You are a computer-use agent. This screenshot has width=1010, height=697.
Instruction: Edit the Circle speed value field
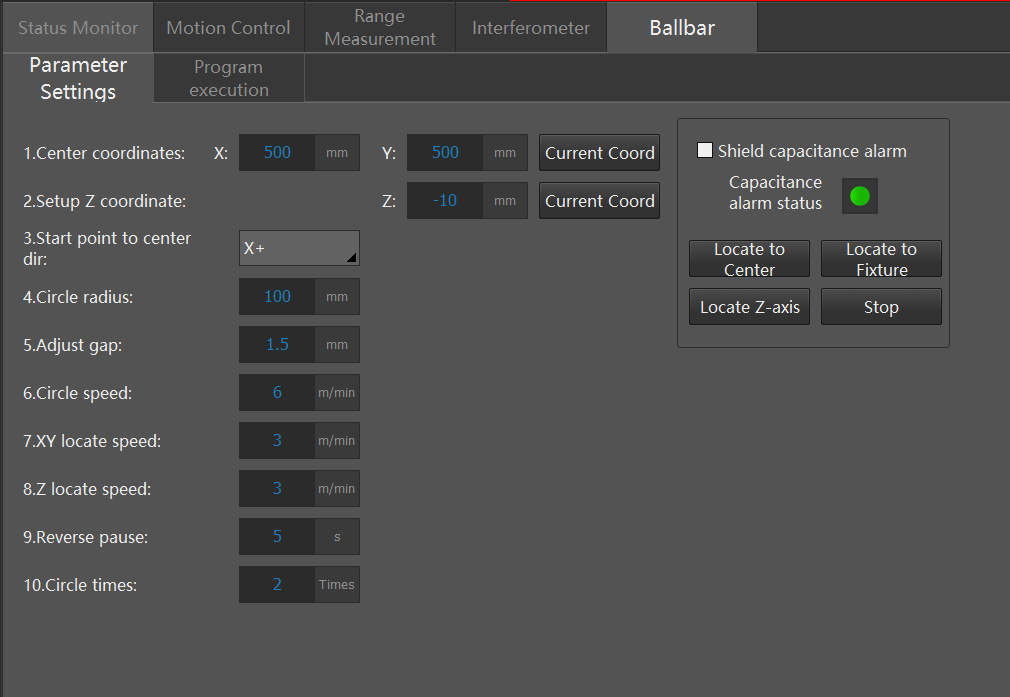pyautogui.click(x=277, y=392)
